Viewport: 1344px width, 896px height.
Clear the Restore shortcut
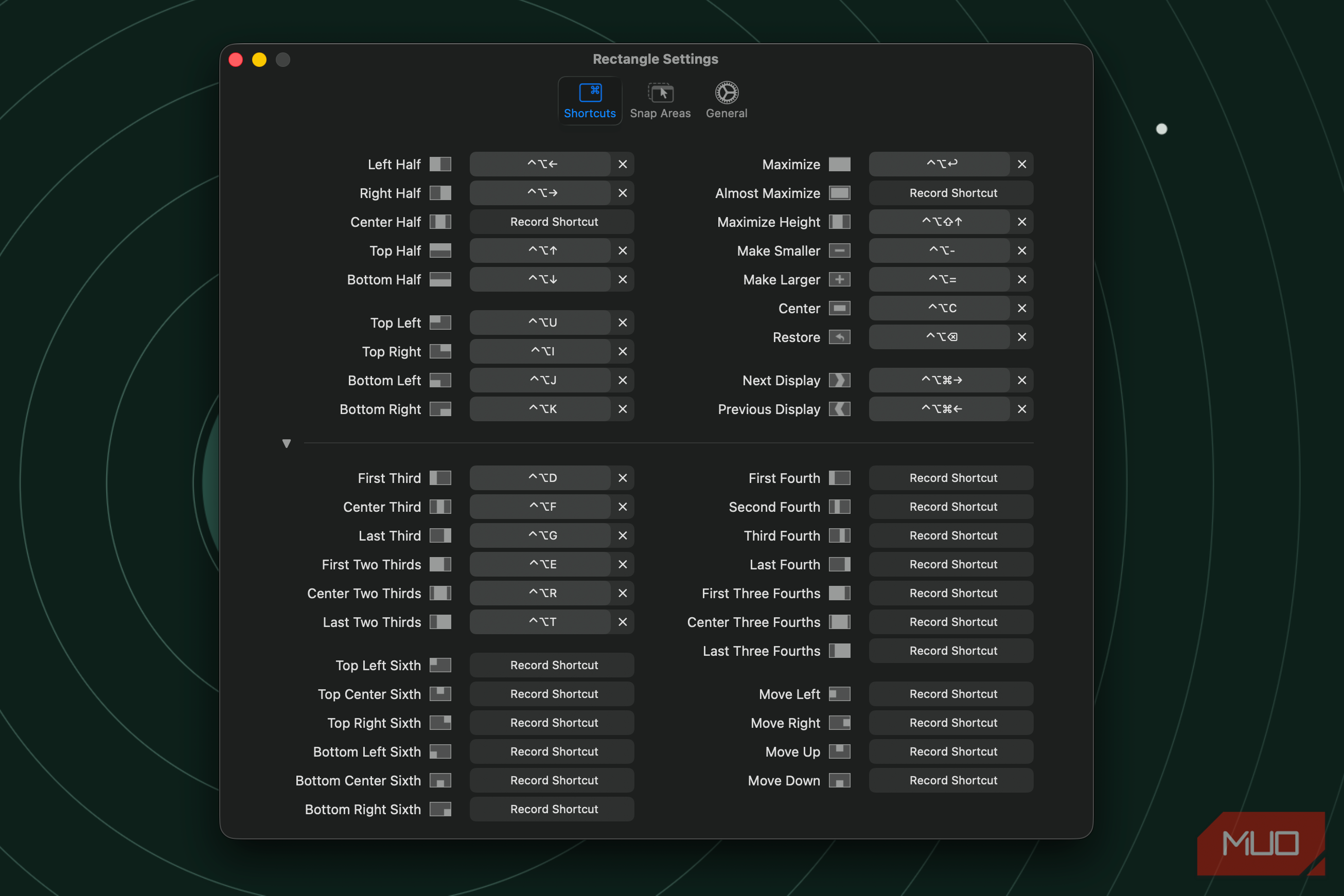1021,337
